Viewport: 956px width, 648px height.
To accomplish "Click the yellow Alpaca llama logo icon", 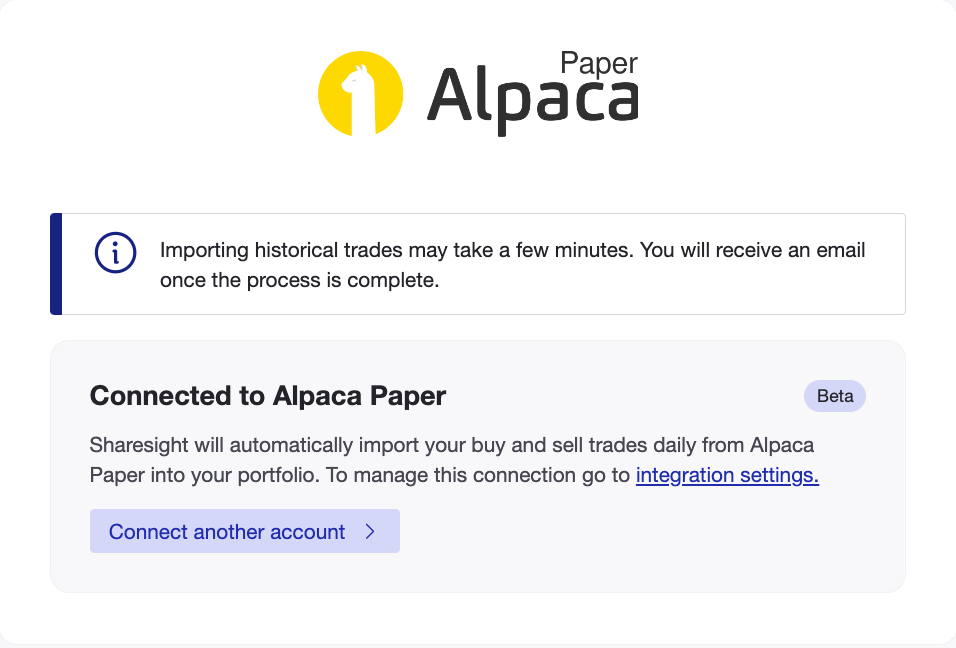I will (x=359, y=93).
